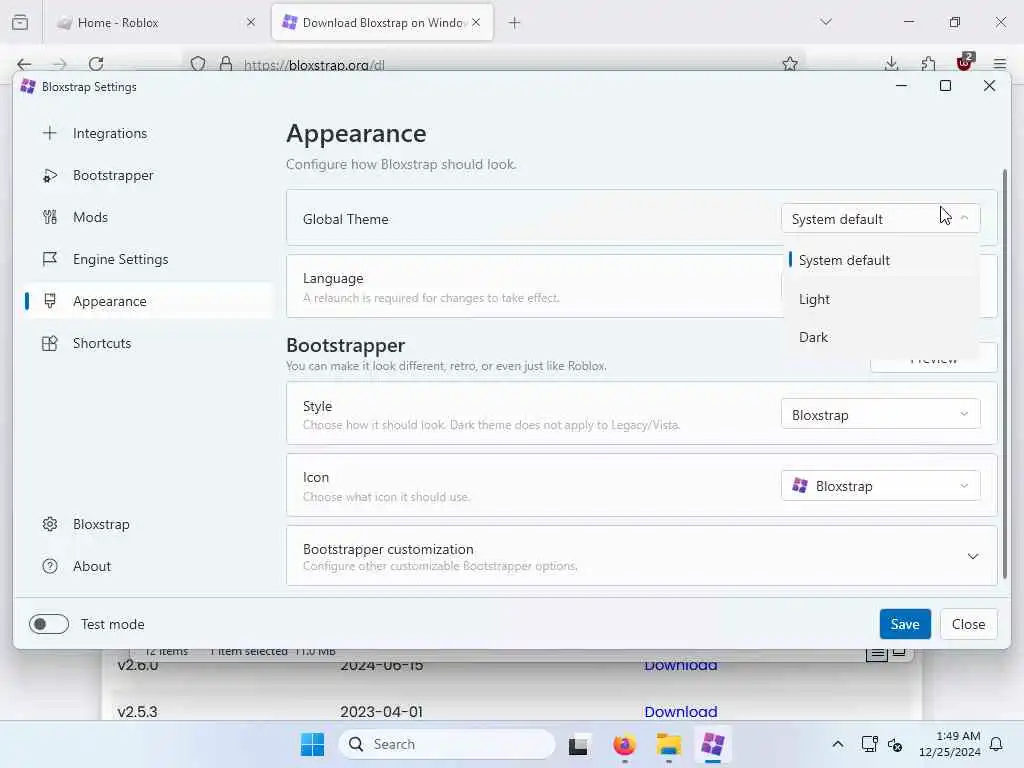The image size is (1024, 768).
Task: Click the Integrations plus icon
Action: coord(50,133)
